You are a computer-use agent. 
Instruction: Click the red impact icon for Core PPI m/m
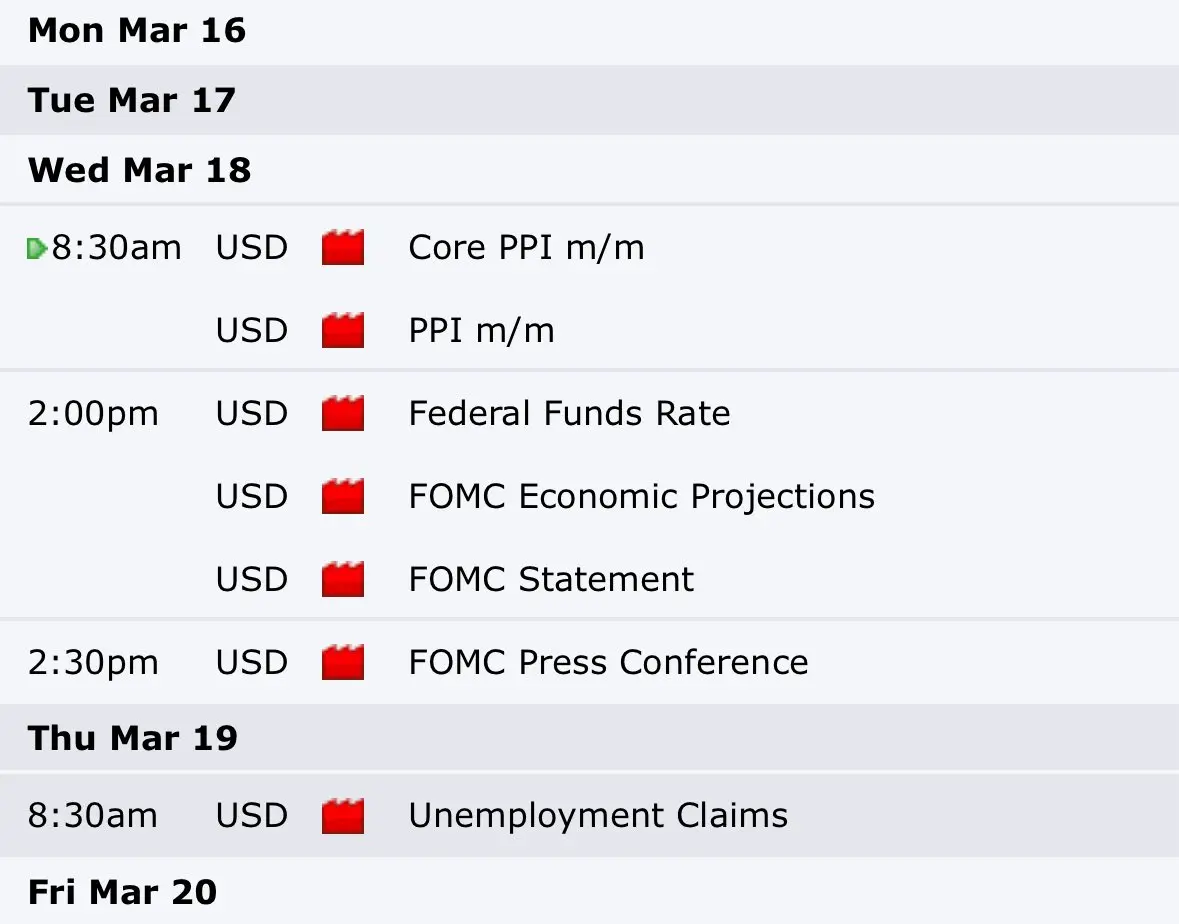pos(343,248)
